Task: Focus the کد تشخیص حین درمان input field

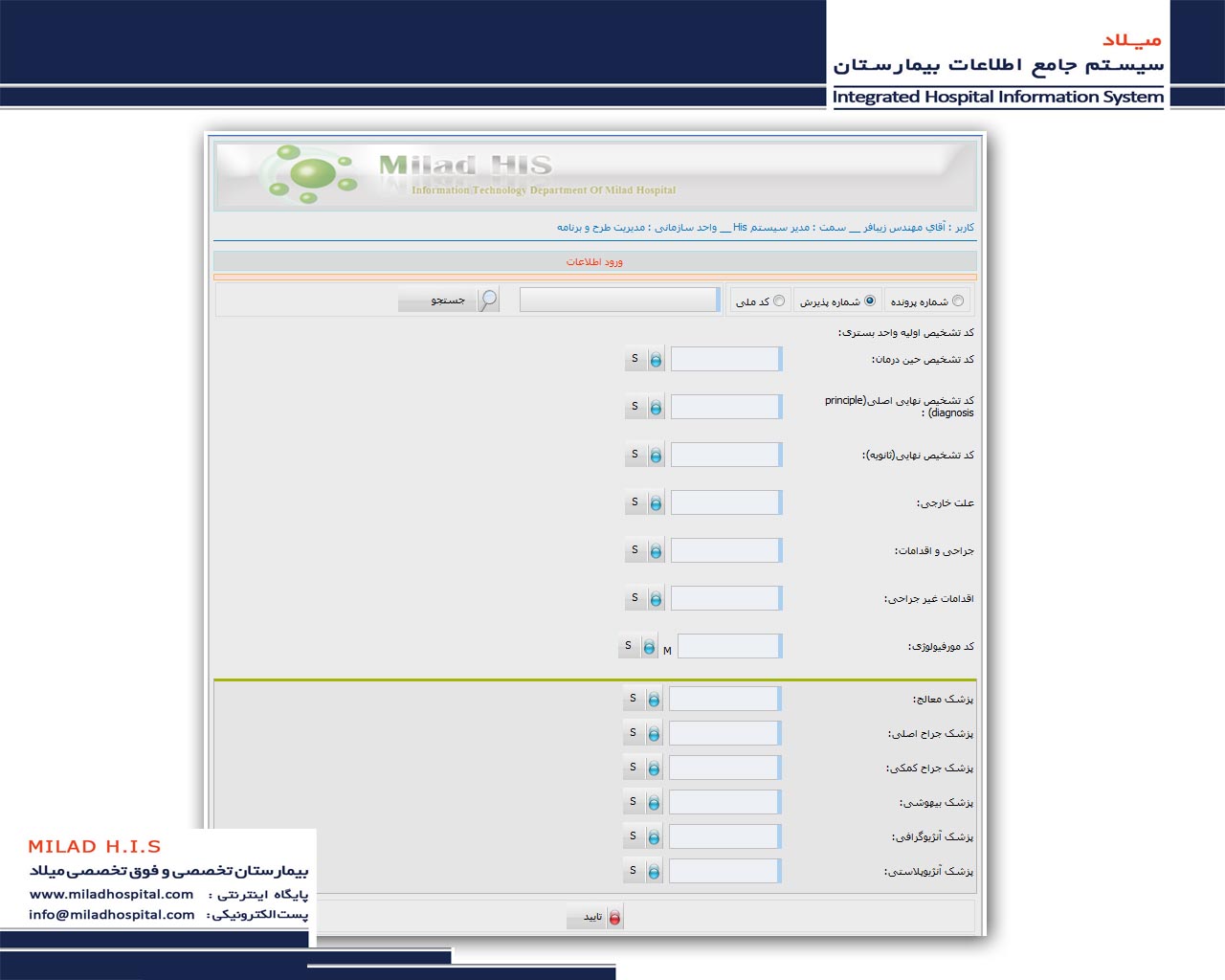Action: click(x=726, y=359)
